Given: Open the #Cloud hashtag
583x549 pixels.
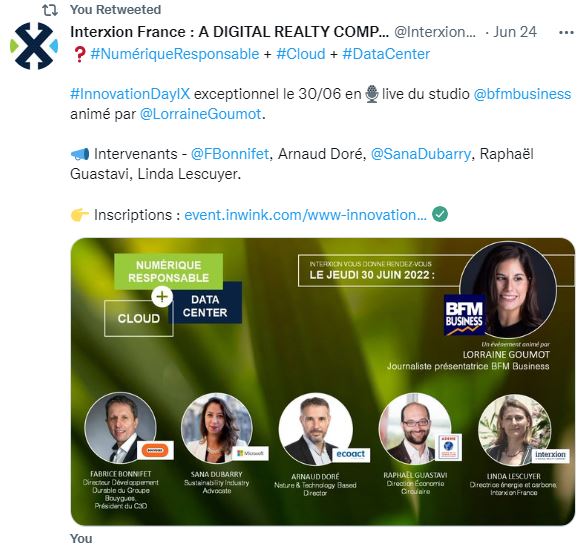Looking at the screenshot, I should pos(301,54).
